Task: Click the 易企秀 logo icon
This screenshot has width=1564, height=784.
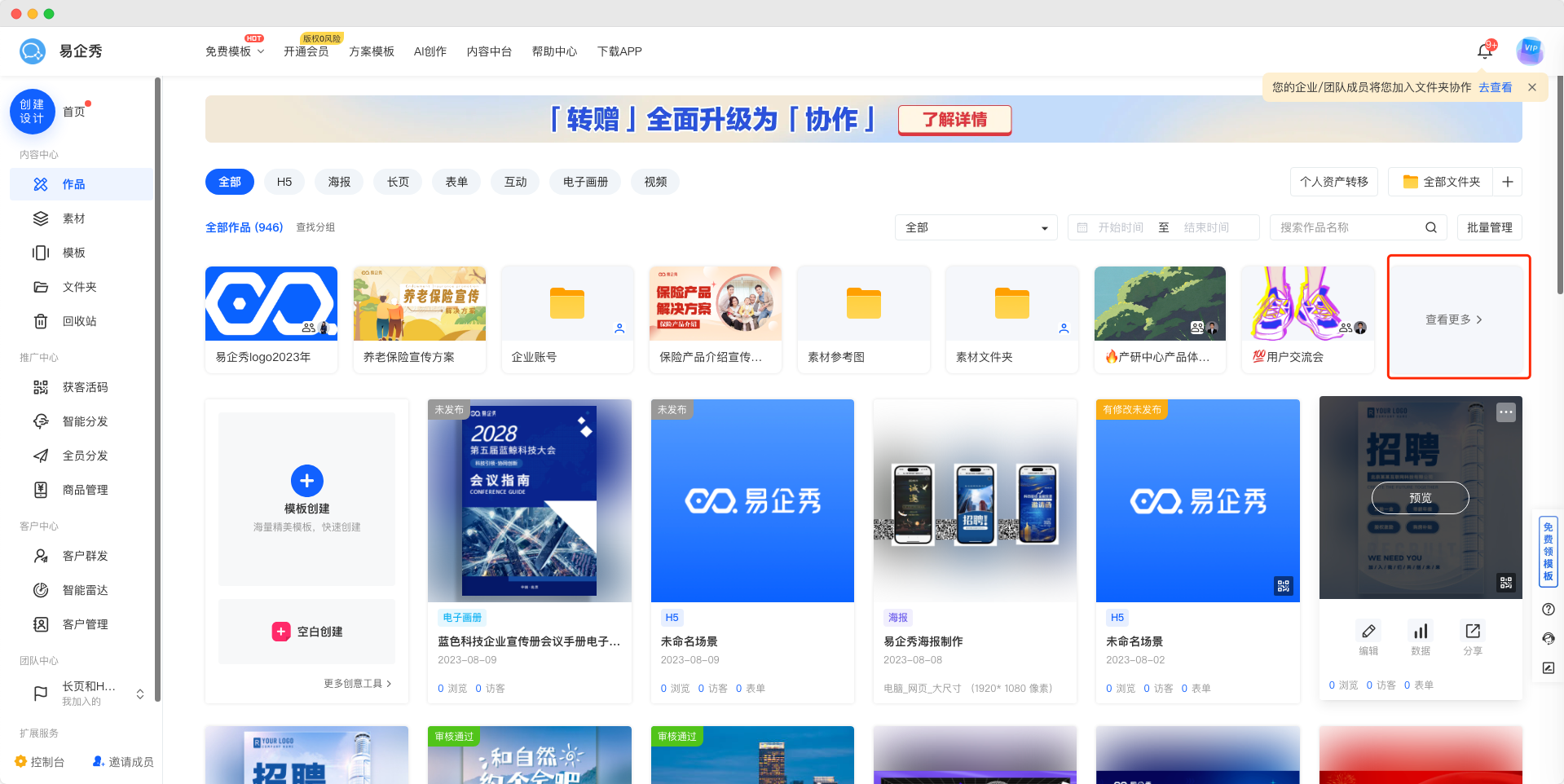Action: [x=33, y=51]
